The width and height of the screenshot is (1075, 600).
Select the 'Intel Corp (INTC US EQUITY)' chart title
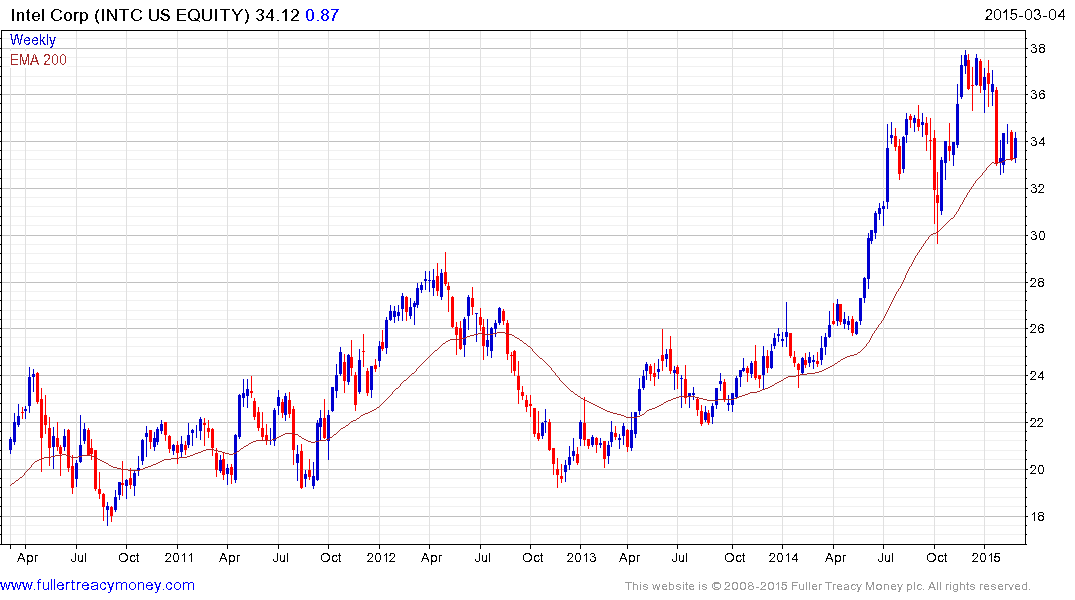tap(130, 15)
